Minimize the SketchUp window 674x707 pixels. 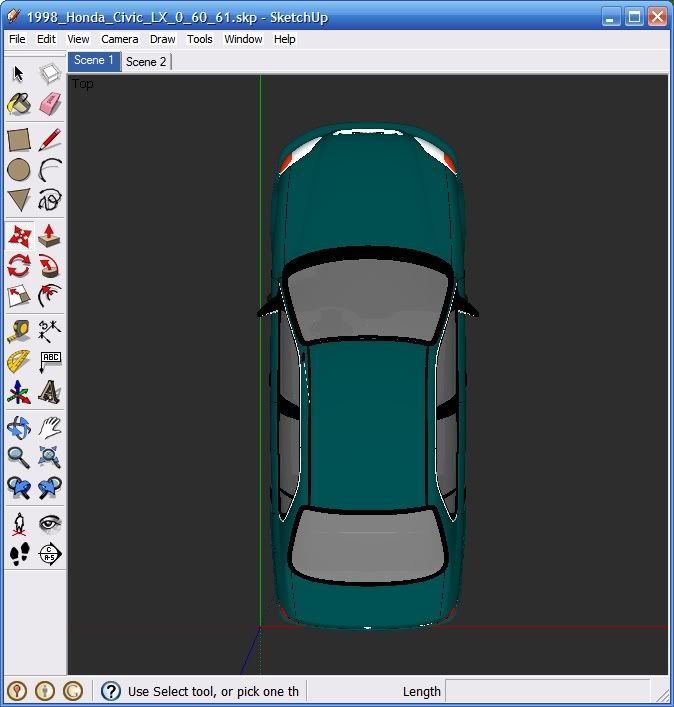(611, 18)
